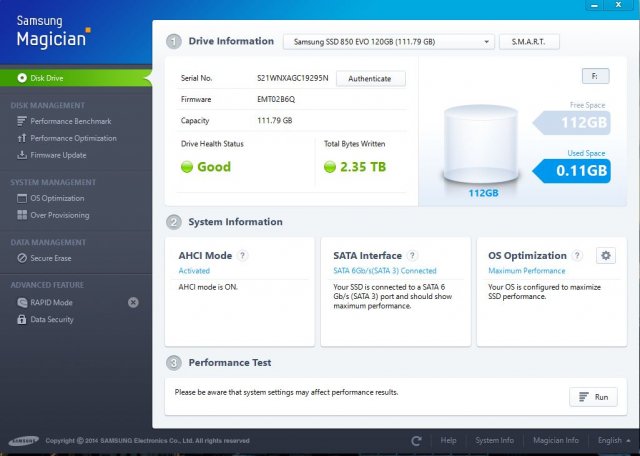Expand the Samsung SSD 850 EVO drive dropdown
The height and width of the screenshot is (456, 640).
pos(389,42)
